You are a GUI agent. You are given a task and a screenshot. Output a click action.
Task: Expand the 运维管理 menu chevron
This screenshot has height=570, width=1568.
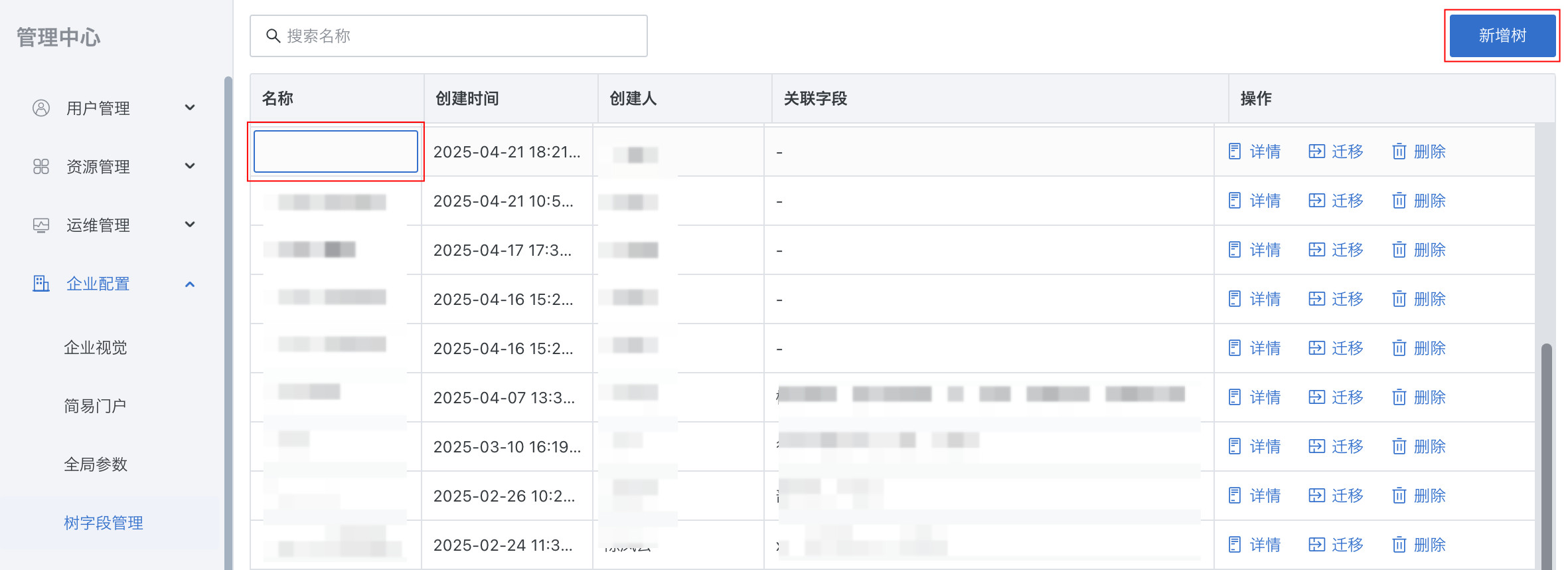coord(190,225)
